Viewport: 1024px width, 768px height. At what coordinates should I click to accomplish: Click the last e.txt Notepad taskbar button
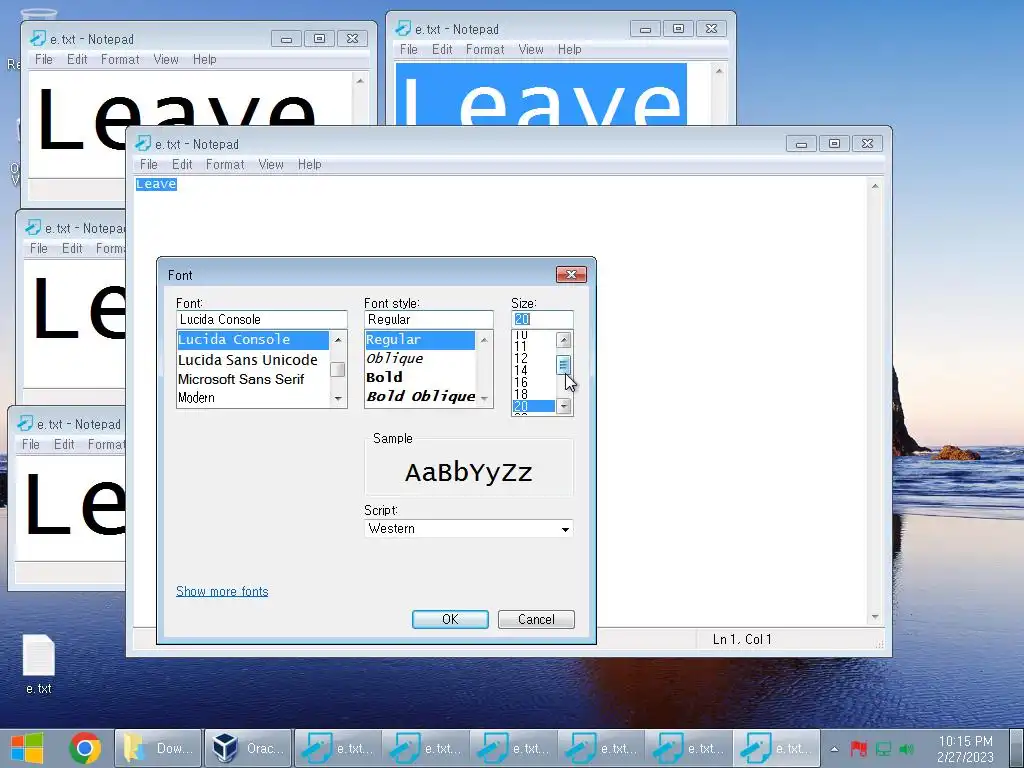[776, 748]
